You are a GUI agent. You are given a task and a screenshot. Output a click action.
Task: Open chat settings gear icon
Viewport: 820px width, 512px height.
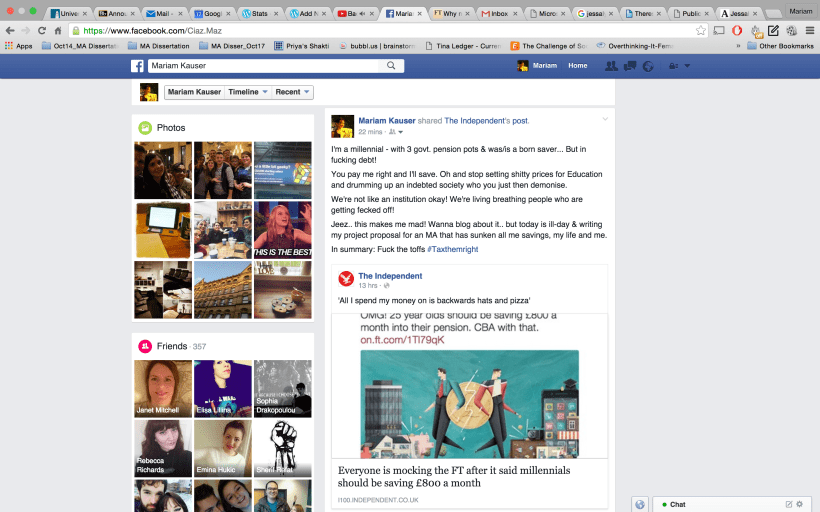pyautogui.click(x=799, y=504)
